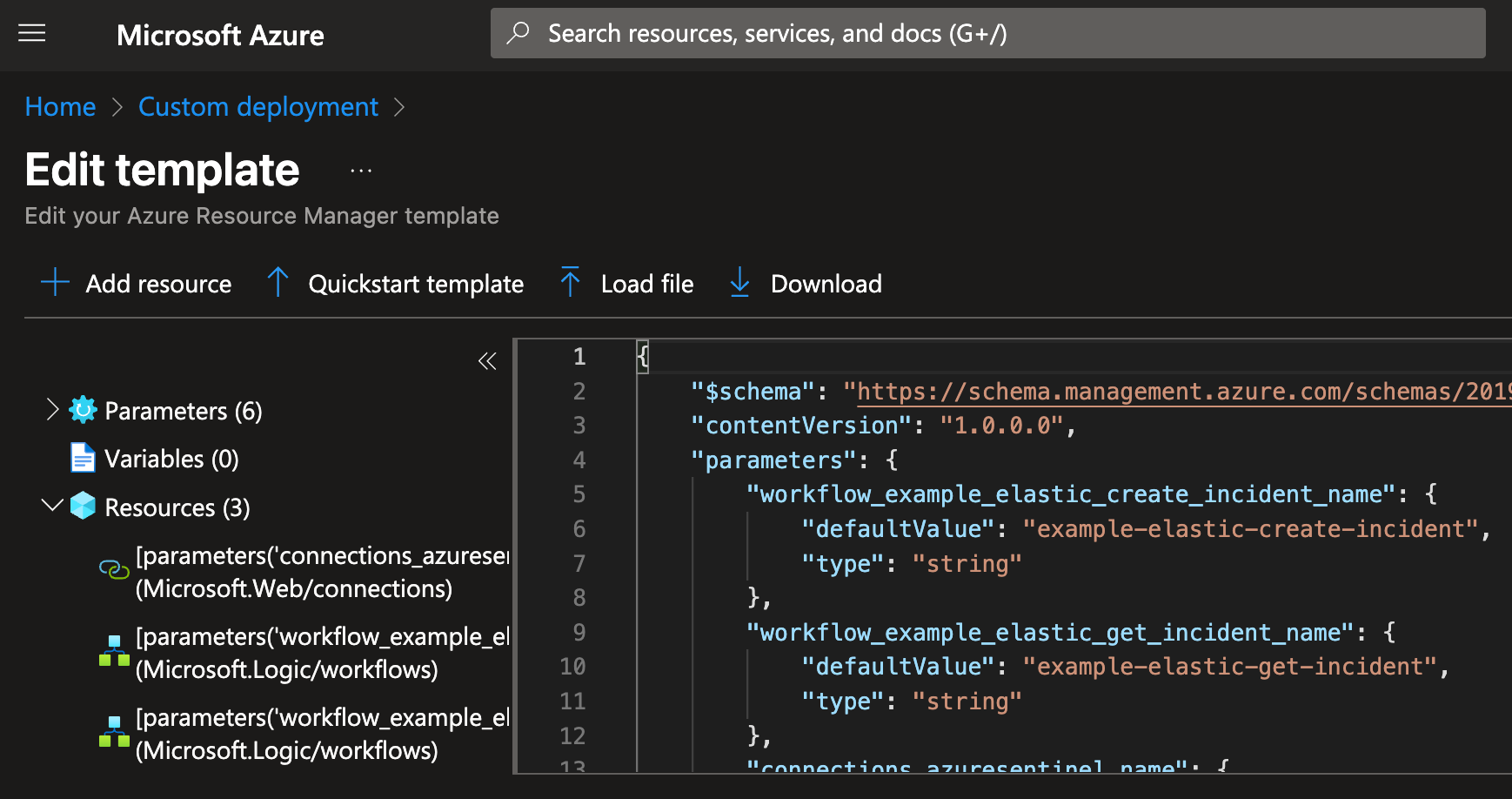
Task: Click line number 1 in the editor gutter
Action: (579, 357)
